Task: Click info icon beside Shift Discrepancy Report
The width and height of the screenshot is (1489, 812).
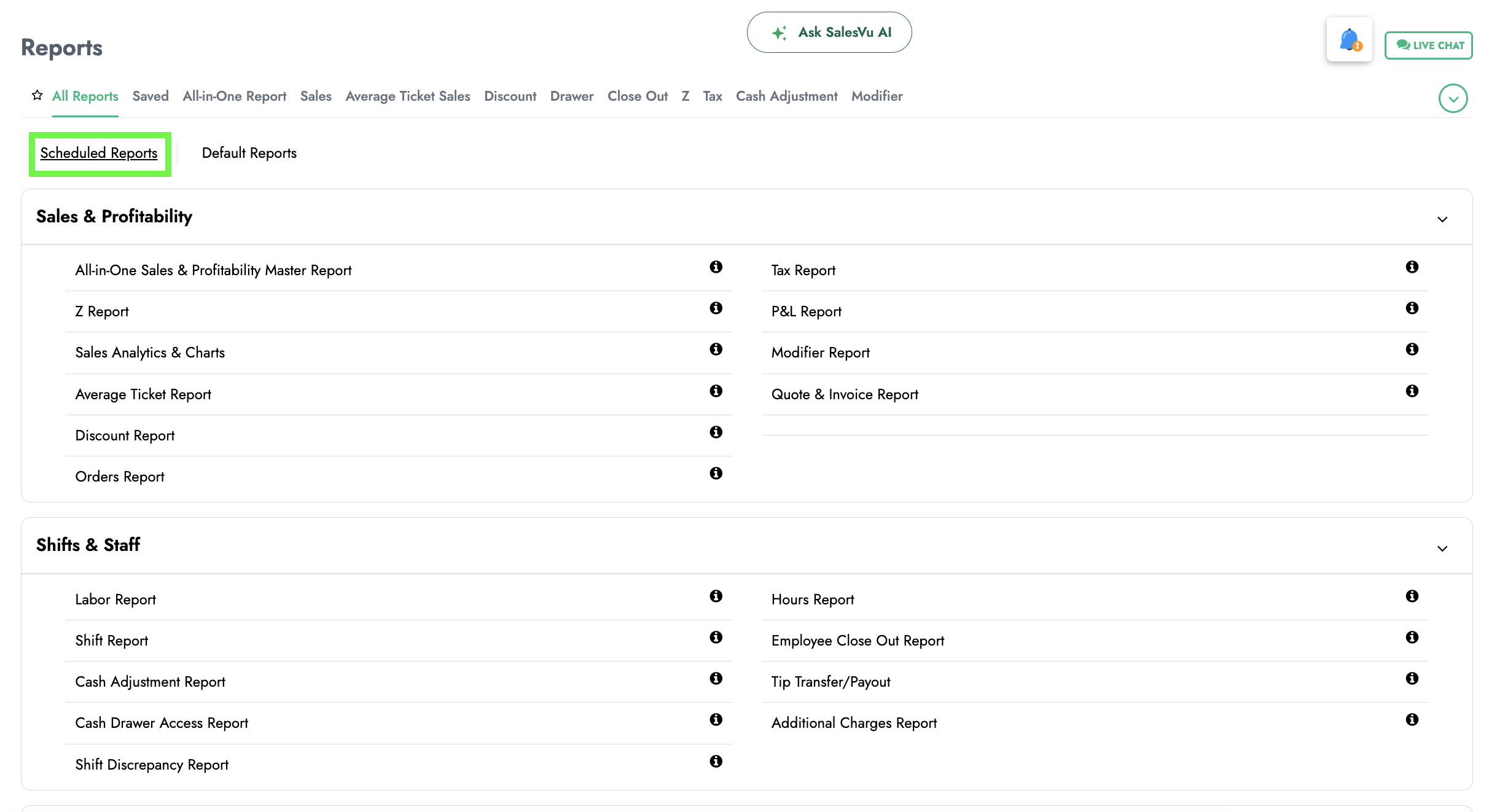Action: coord(716,762)
